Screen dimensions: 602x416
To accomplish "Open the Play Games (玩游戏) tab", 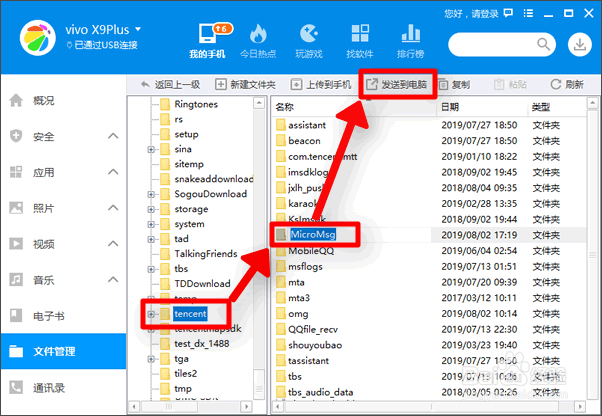I will pyautogui.click(x=309, y=41).
